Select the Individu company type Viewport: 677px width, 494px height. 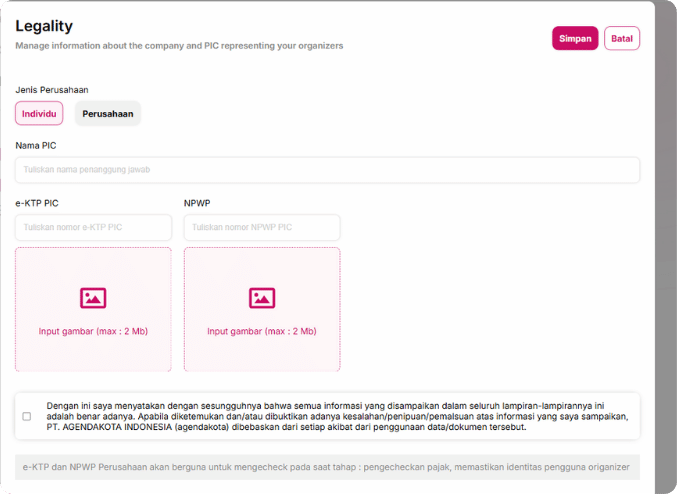pos(39,113)
